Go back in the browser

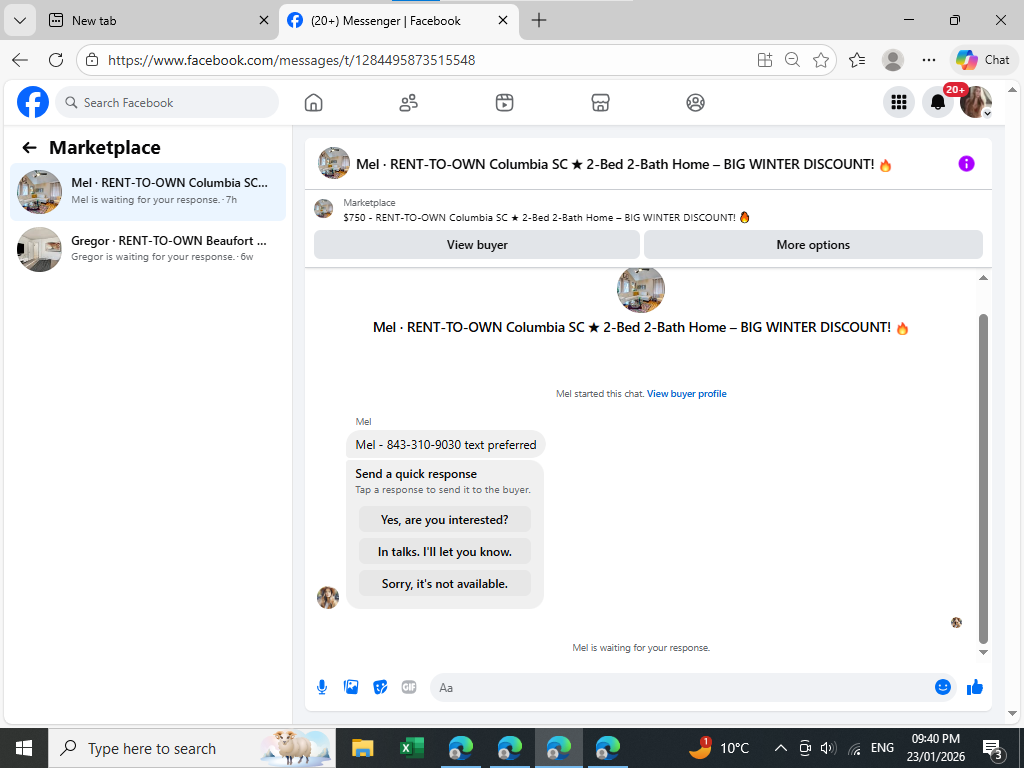(20, 60)
